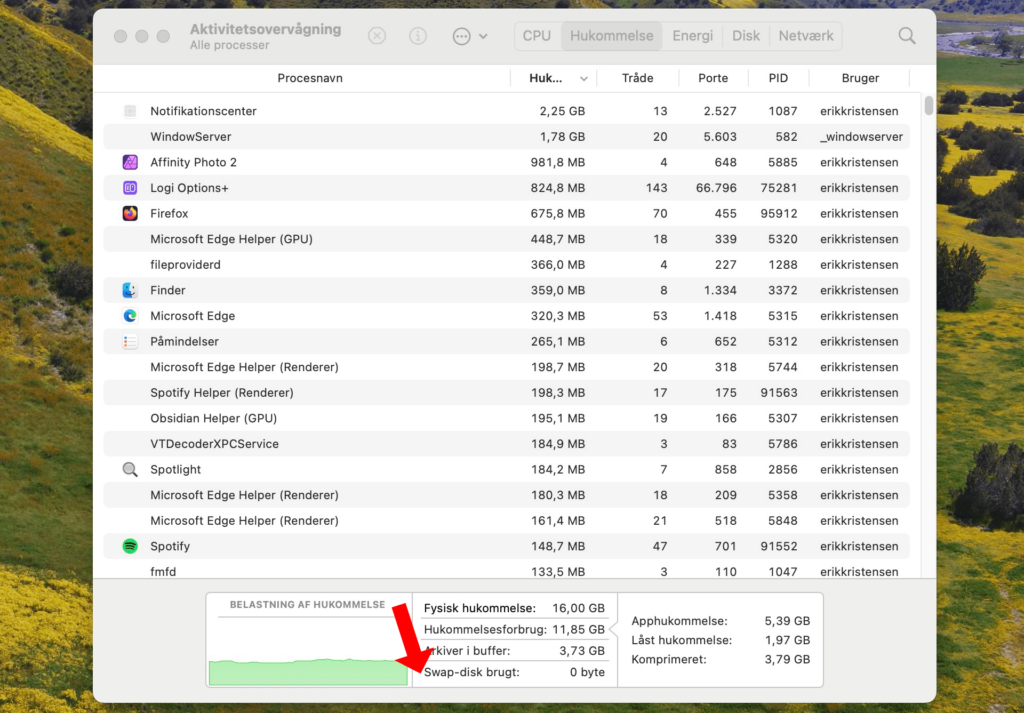1024x713 pixels.
Task: Click the Spotlight magnifier process icon
Action: (x=130, y=469)
